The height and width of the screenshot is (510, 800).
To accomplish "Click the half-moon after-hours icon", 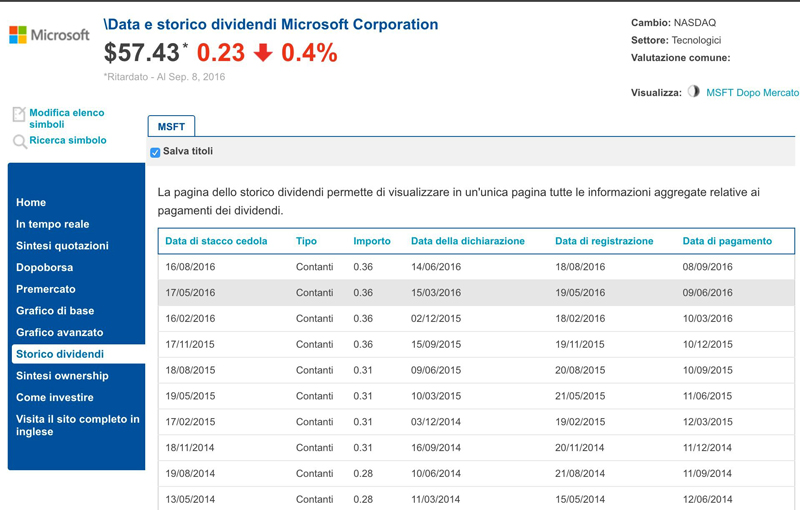I will click(x=693, y=91).
